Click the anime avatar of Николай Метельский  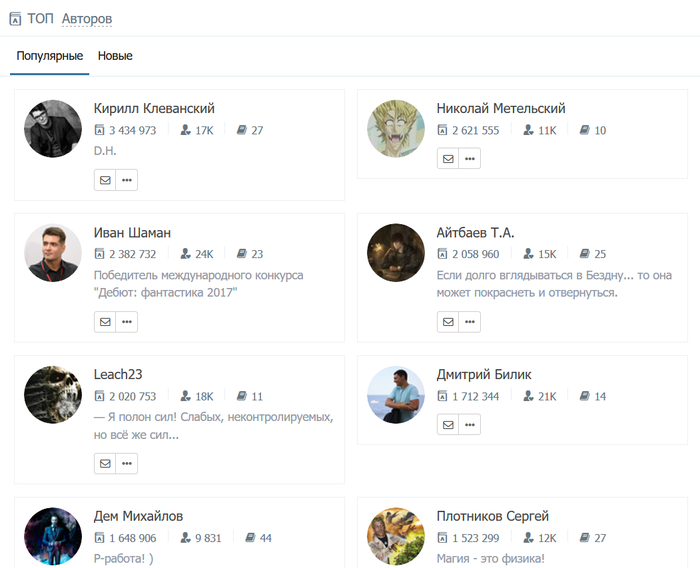tap(396, 129)
